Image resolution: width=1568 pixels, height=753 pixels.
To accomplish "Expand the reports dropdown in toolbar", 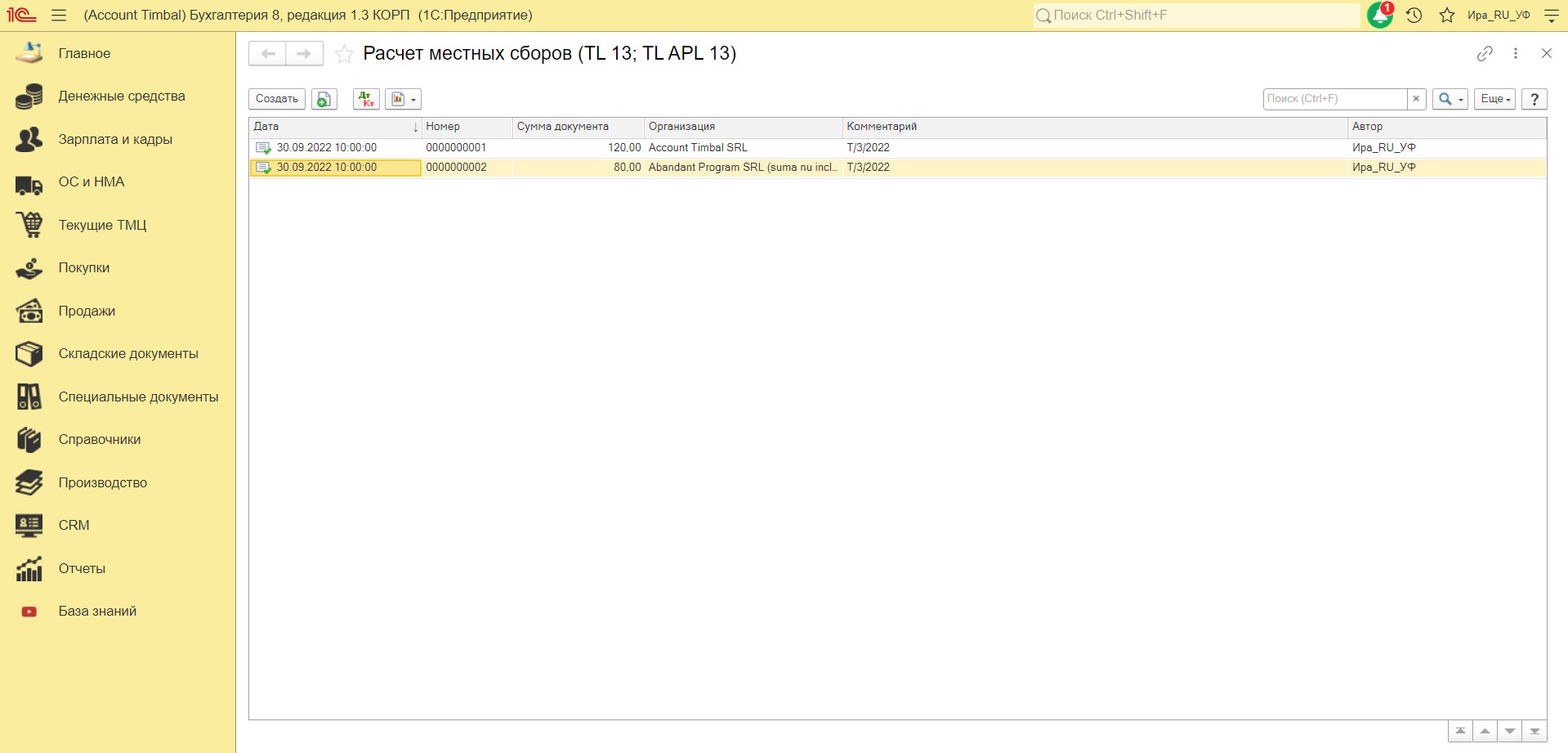I will [x=403, y=99].
